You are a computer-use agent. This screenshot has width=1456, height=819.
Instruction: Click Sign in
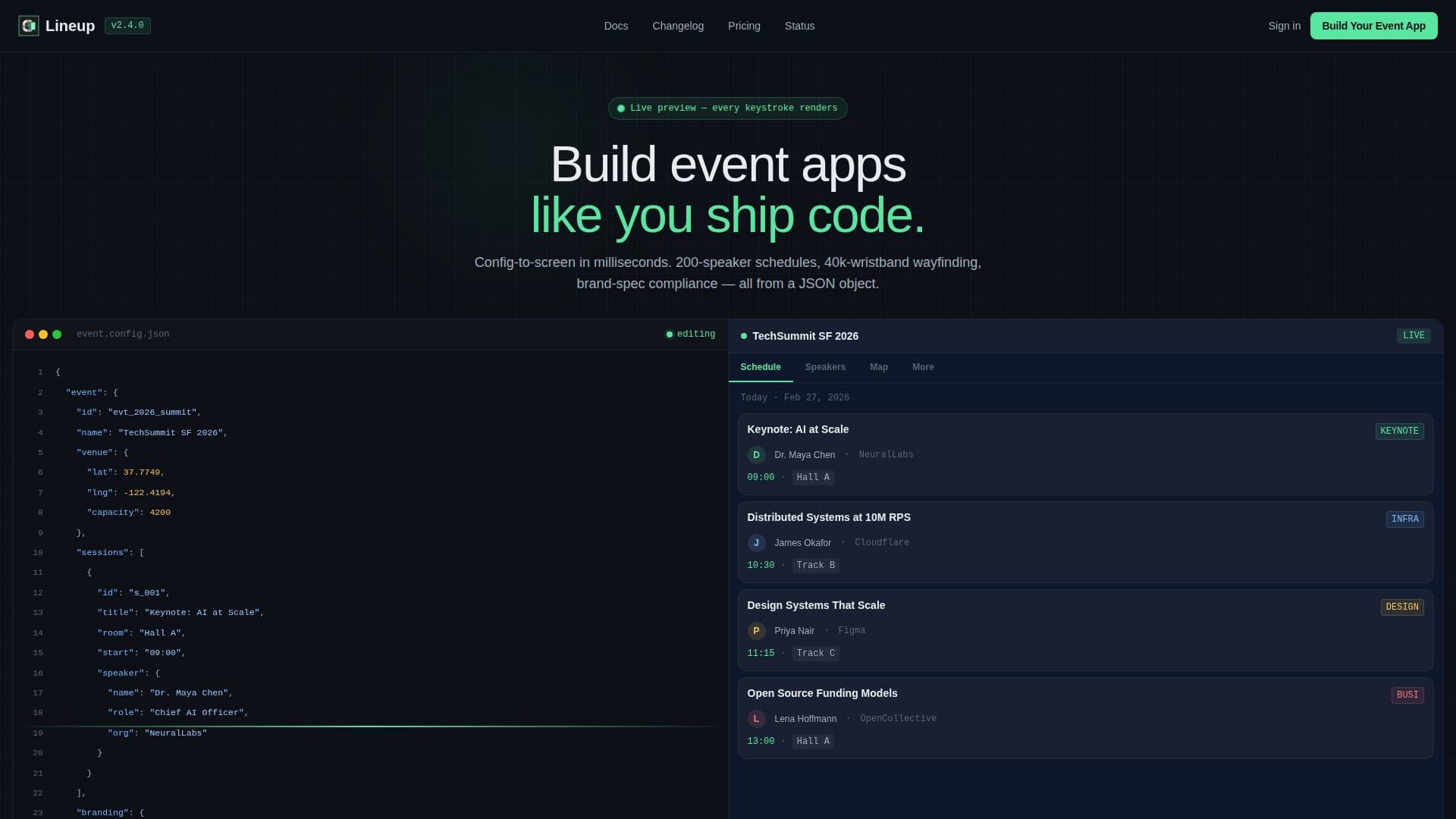[x=1284, y=26]
